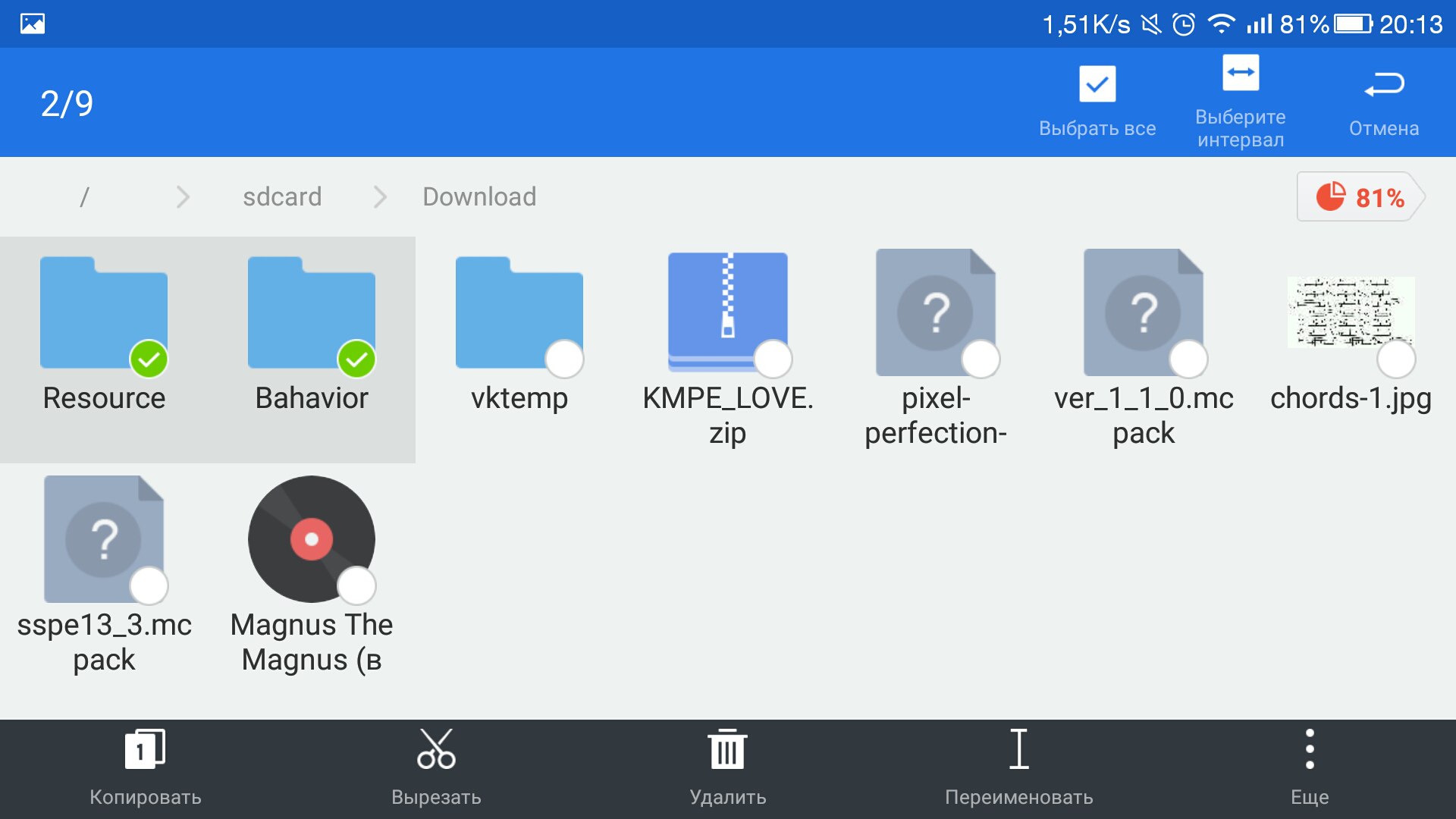Viewport: 1456px width, 819px height.
Task: Select the ver_1_1_0.mcpack file
Action: click(x=1143, y=312)
